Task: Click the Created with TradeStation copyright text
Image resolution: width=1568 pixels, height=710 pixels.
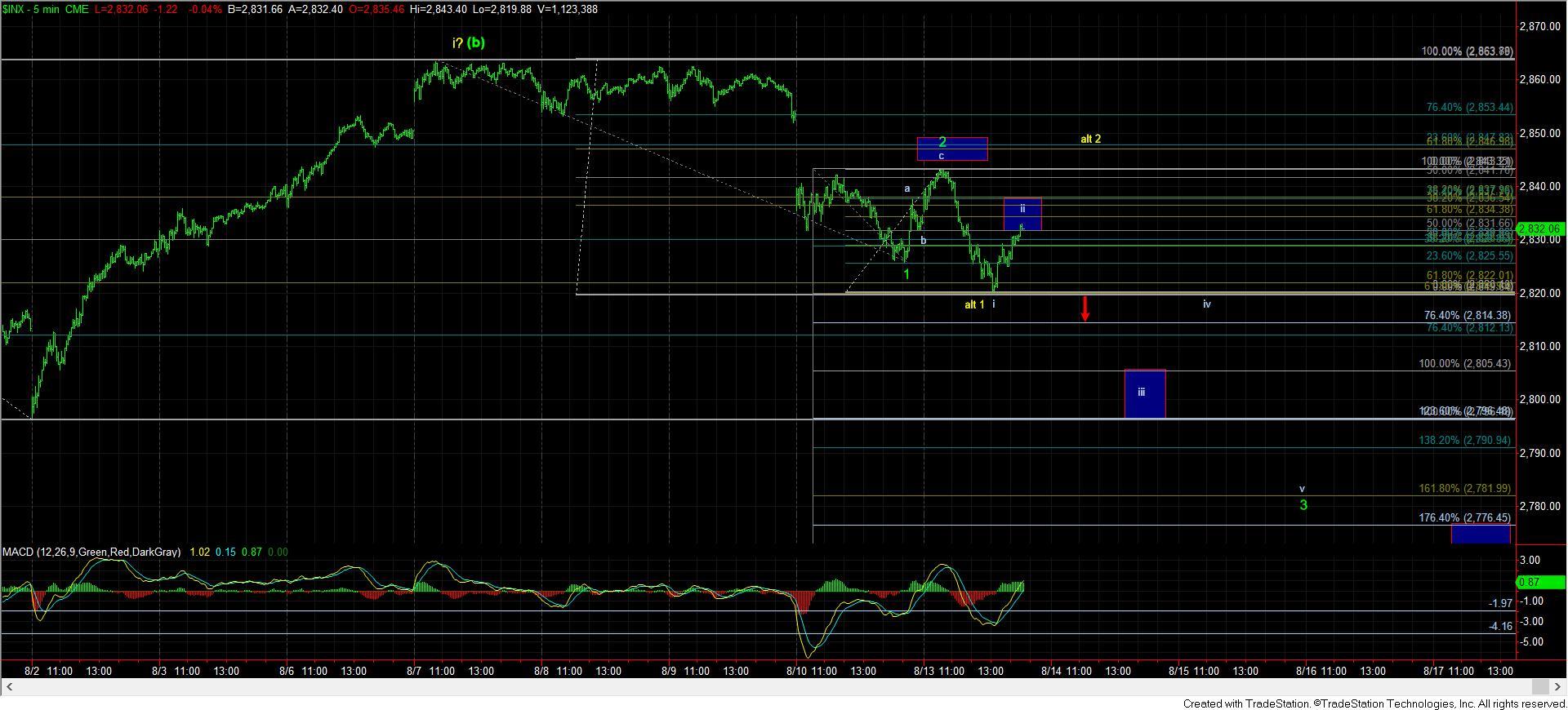Action: point(1374,703)
